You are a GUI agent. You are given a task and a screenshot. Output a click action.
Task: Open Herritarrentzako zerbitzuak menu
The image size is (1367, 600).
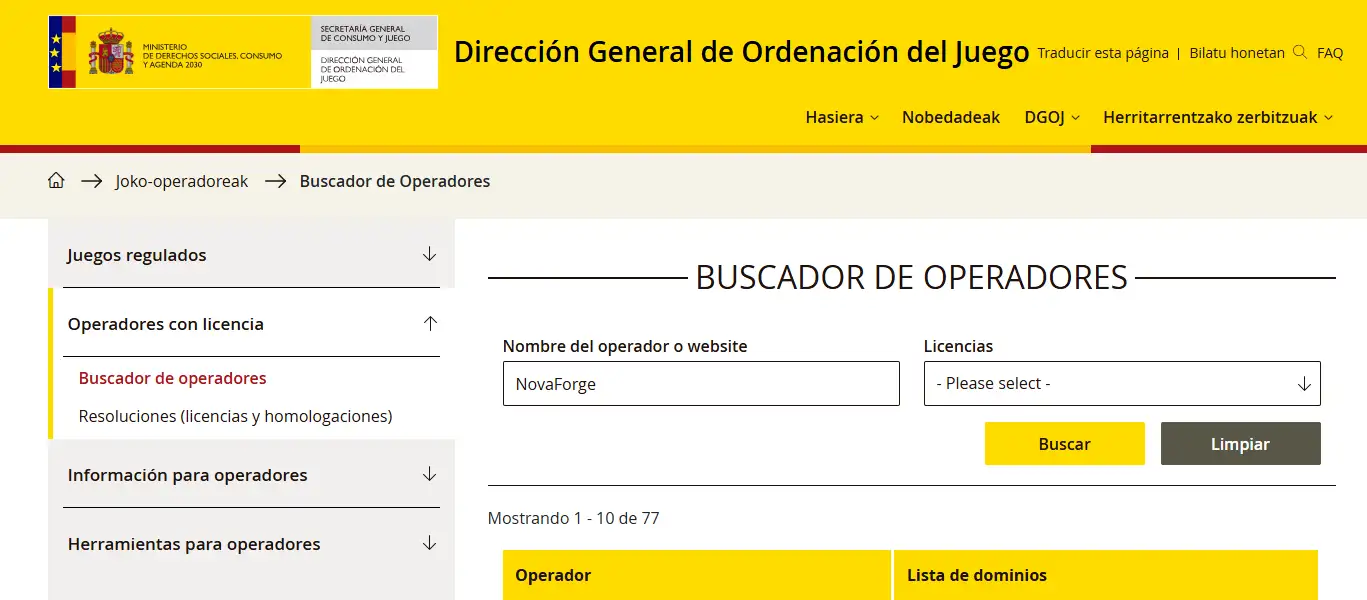click(x=1218, y=117)
